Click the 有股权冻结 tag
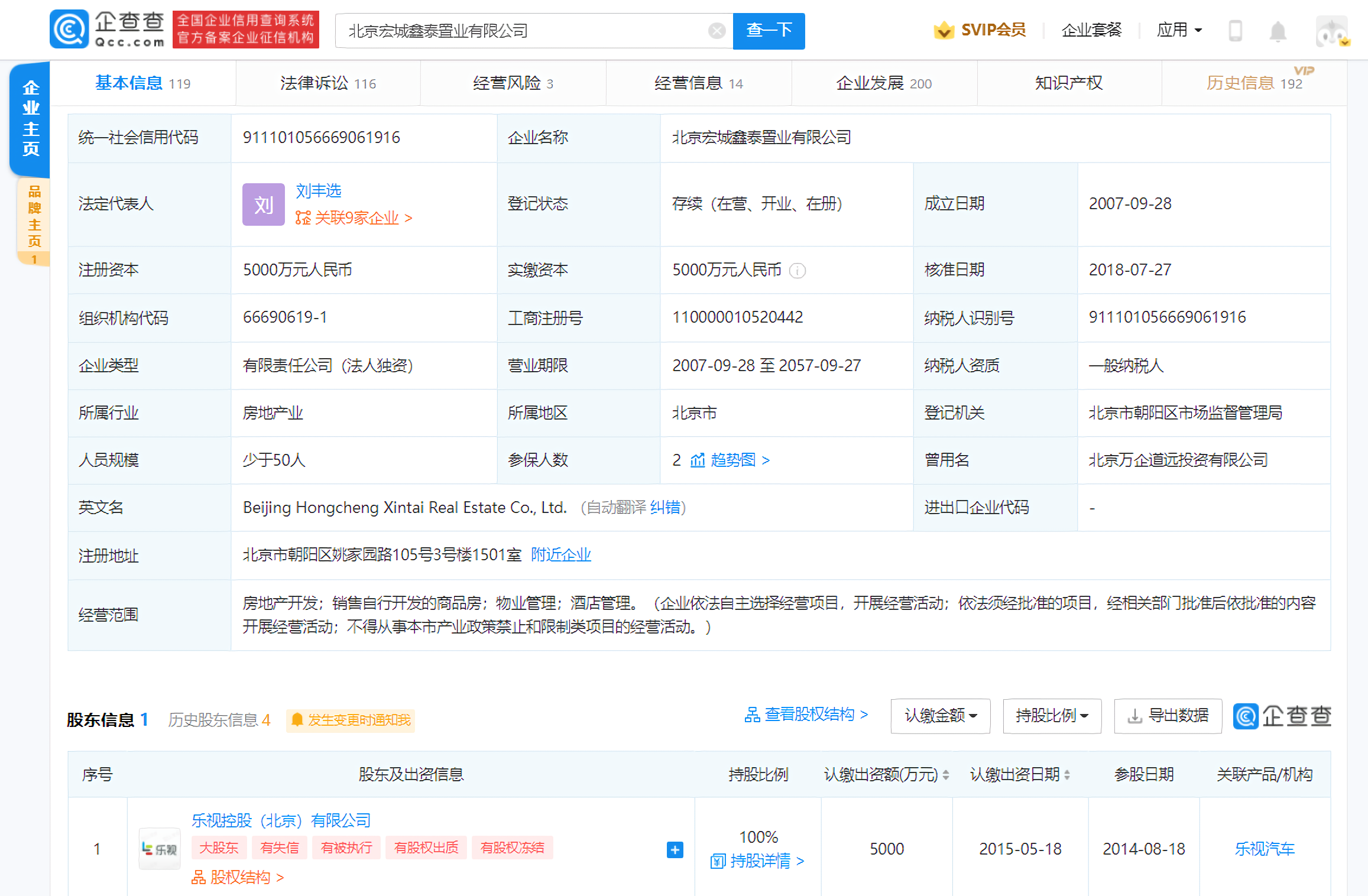The height and width of the screenshot is (896, 1368). 513,848
